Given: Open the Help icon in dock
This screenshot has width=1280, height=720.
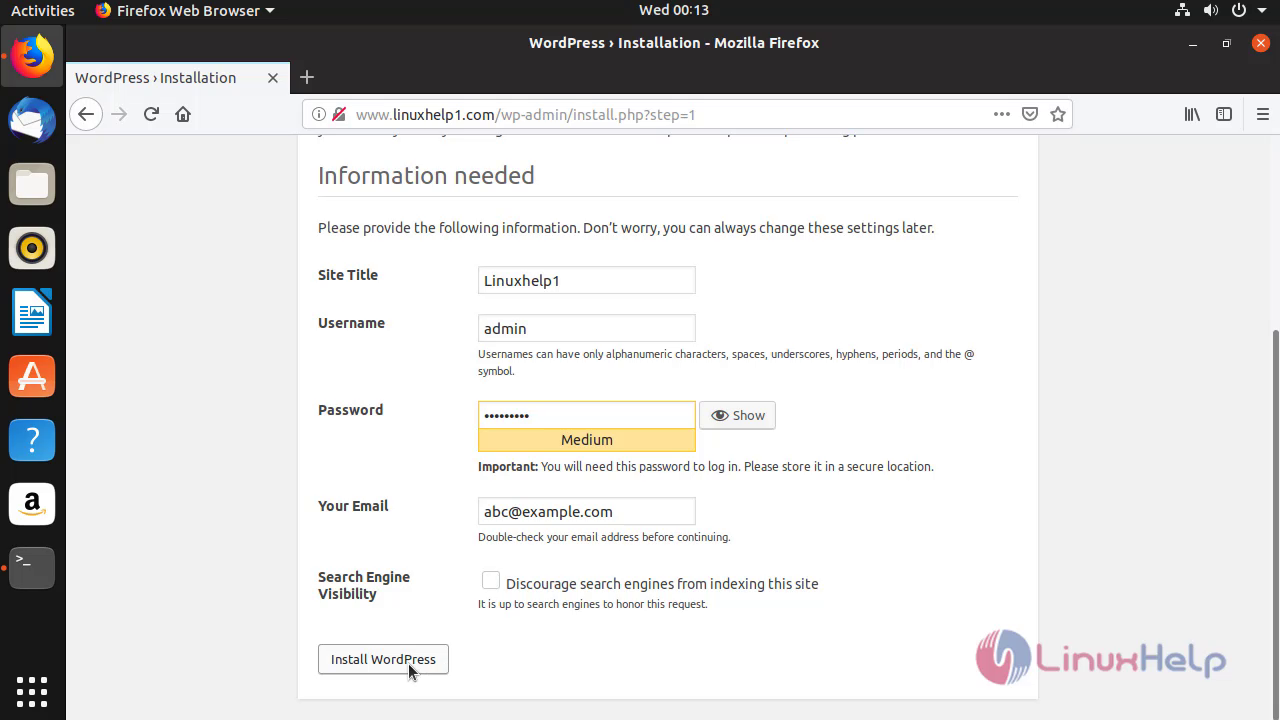Looking at the screenshot, I should click(x=32, y=440).
